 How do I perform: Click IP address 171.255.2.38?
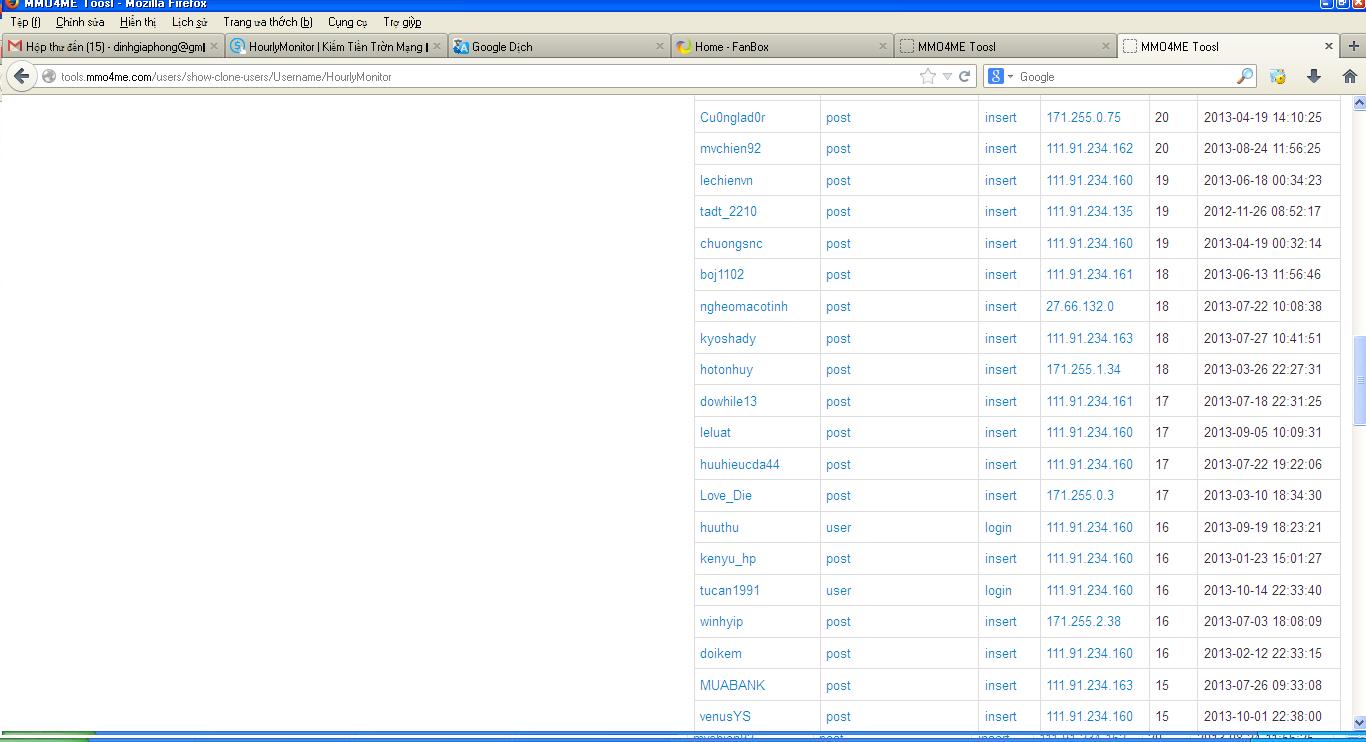click(x=1083, y=621)
